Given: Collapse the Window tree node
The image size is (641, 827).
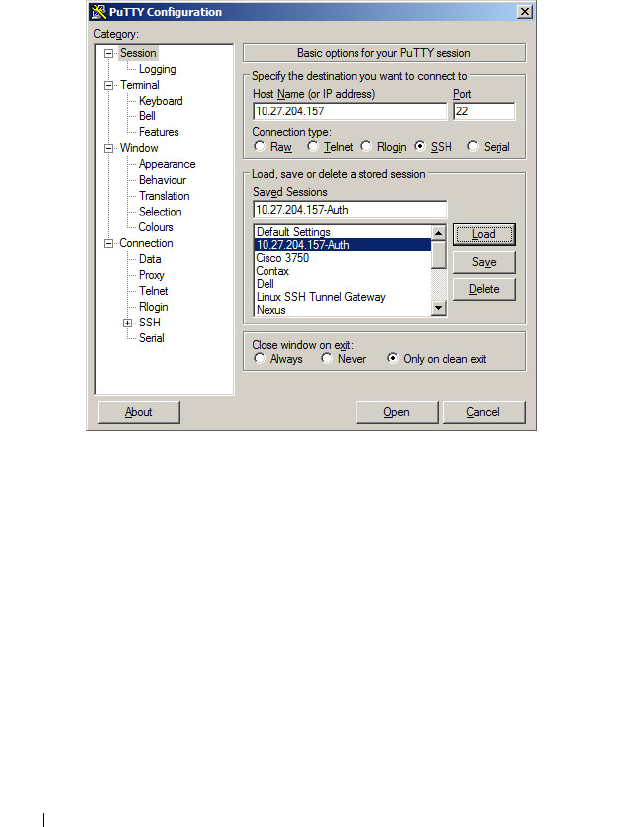Looking at the screenshot, I should pyautogui.click(x=109, y=148).
